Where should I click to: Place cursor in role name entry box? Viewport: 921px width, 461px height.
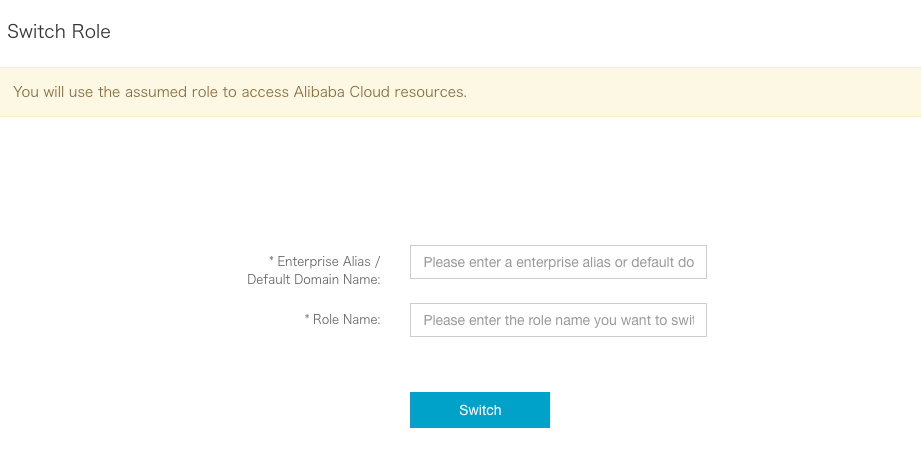(x=558, y=320)
